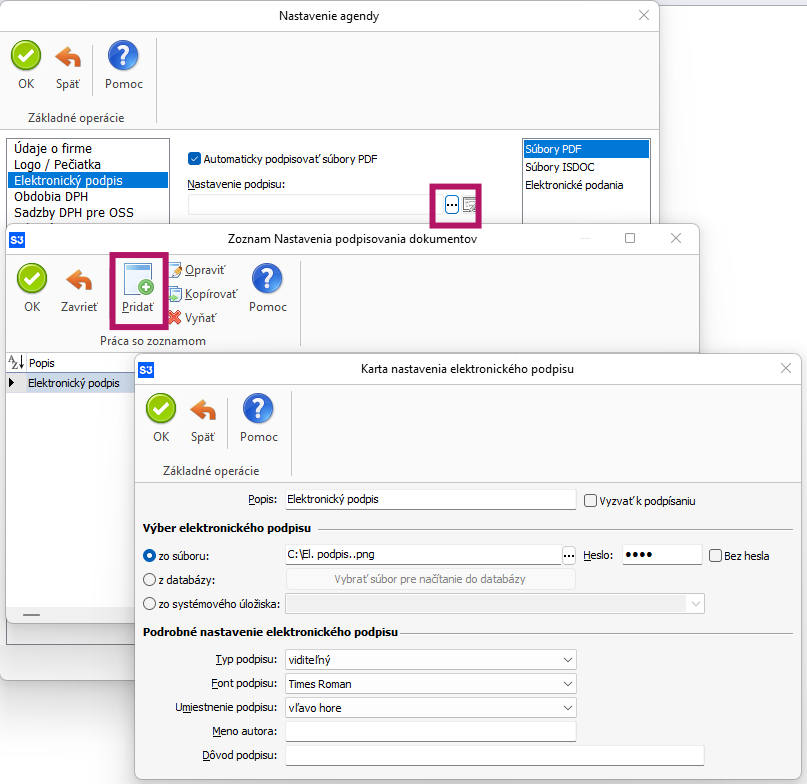Click the Vyňať delete icon
This screenshot has height=784, width=807.
[x=176, y=318]
